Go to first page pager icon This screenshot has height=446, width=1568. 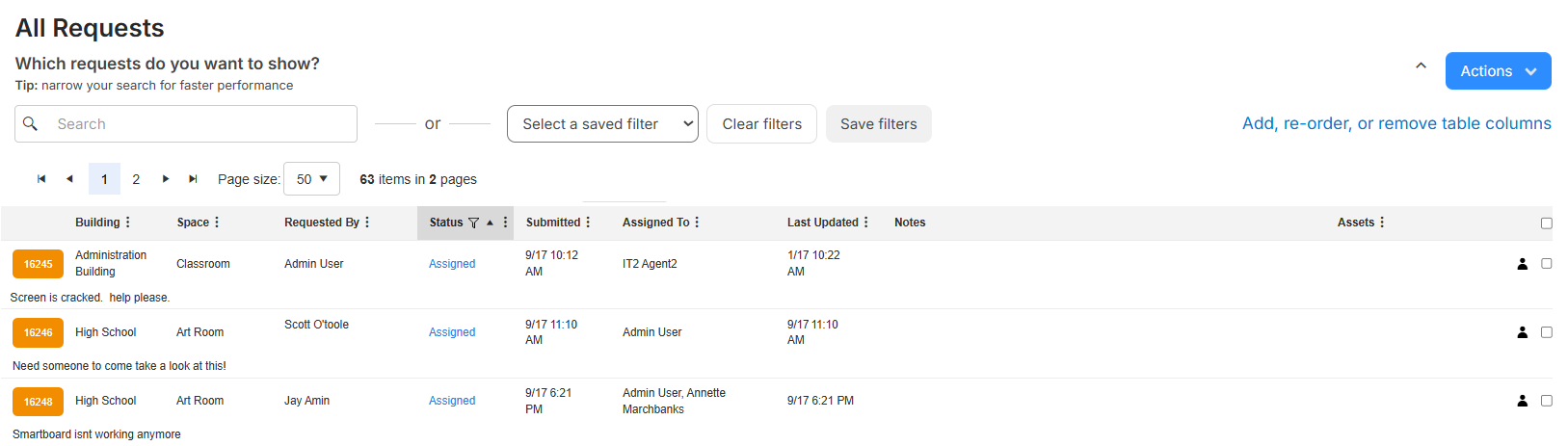coord(41,179)
